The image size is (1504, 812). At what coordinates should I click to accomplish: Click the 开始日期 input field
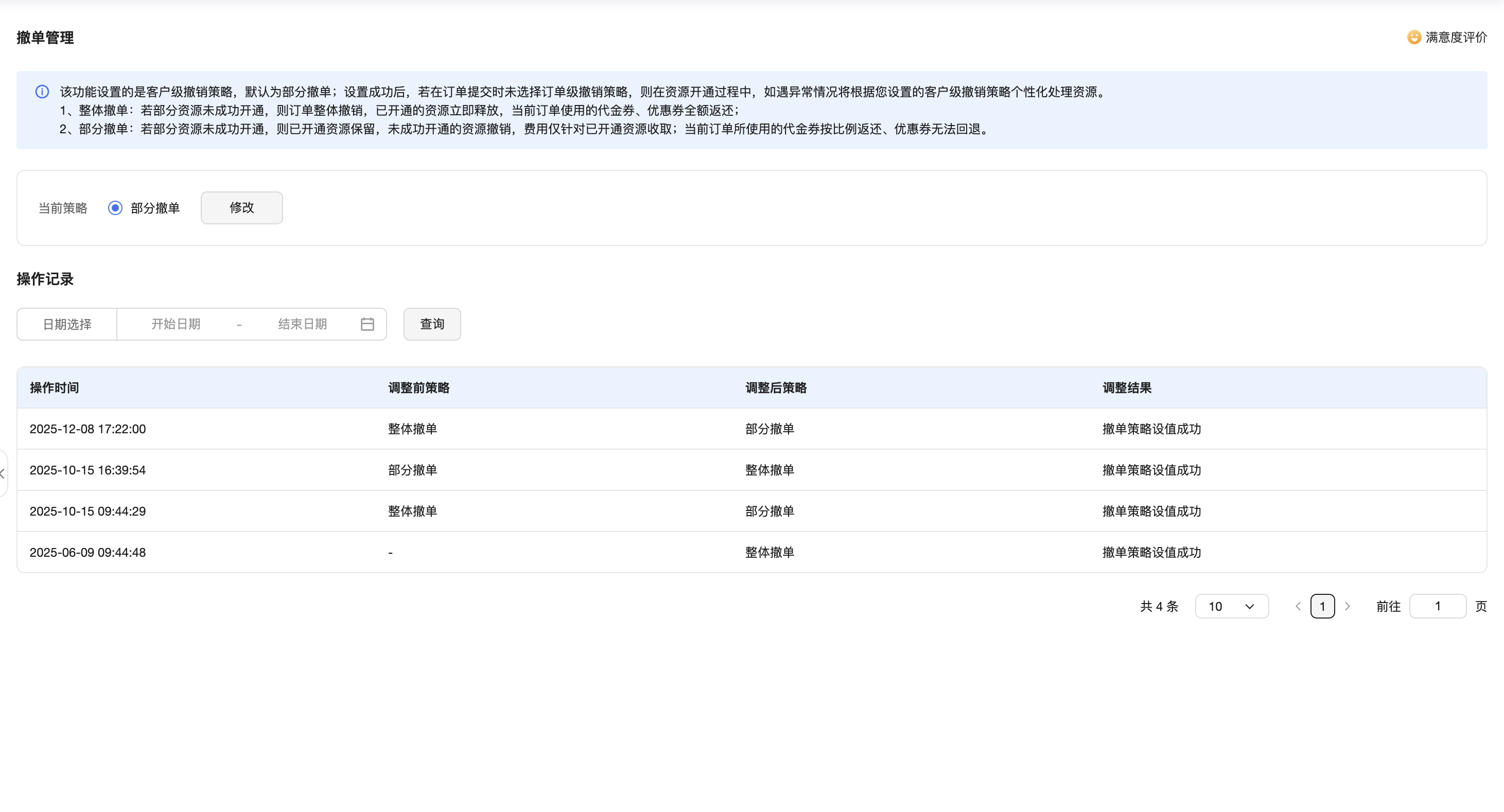pyautogui.click(x=176, y=324)
